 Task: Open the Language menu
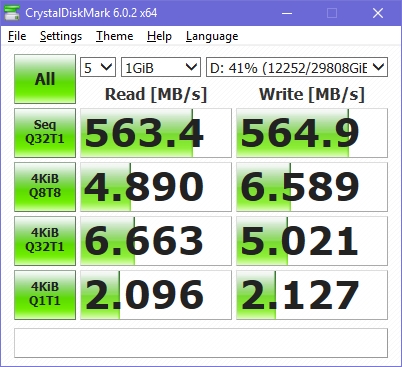(212, 36)
